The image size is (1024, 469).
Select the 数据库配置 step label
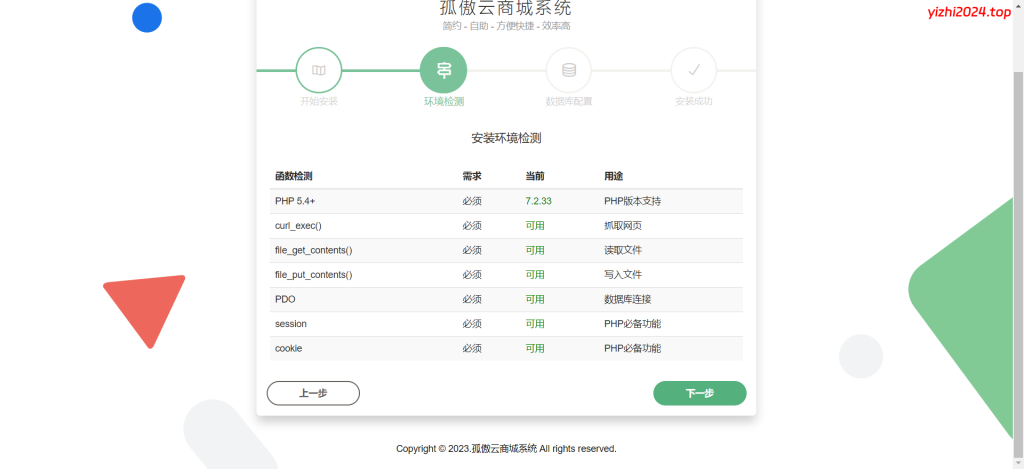(568, 101)
